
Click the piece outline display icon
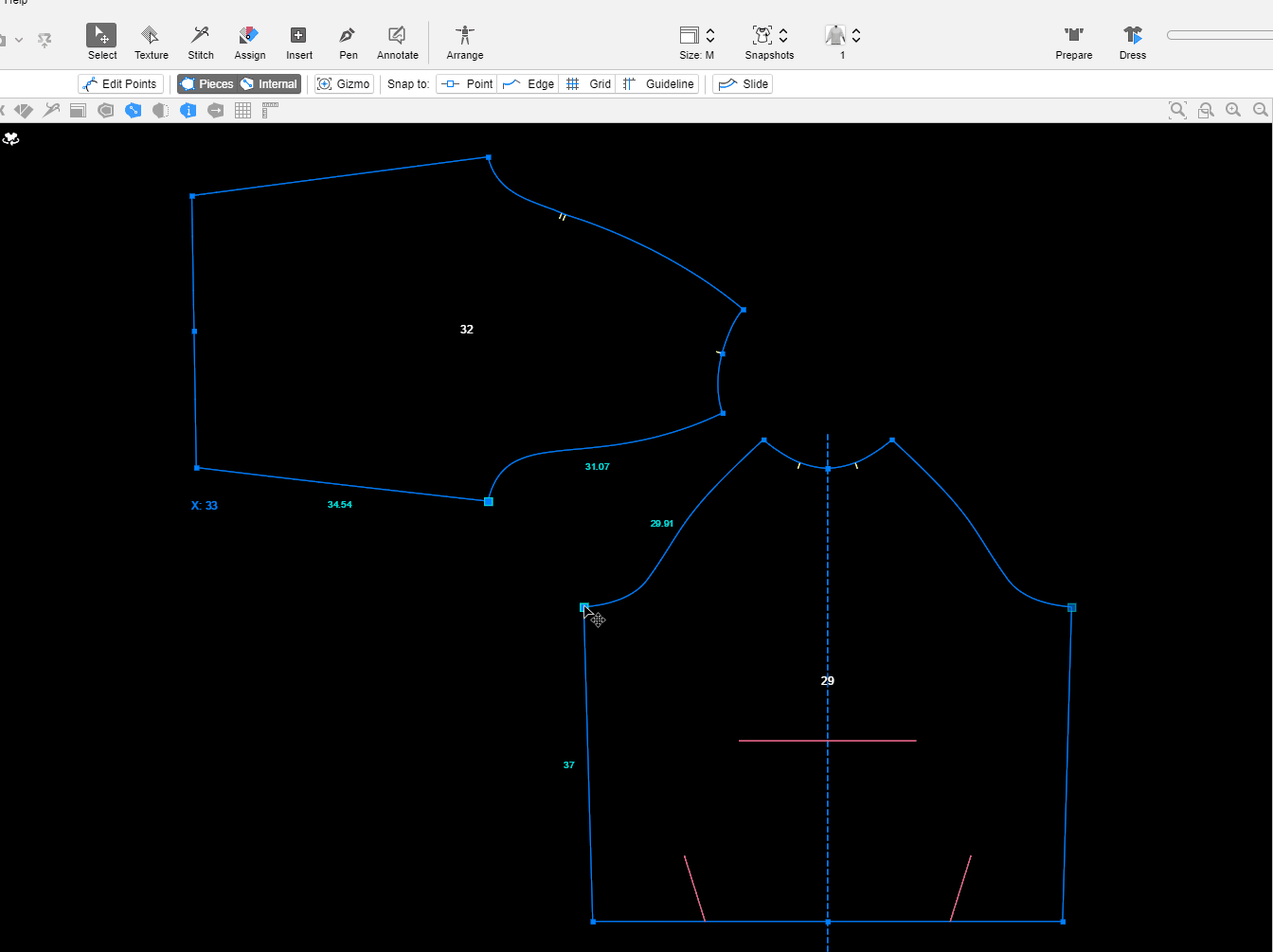point(106,111)
